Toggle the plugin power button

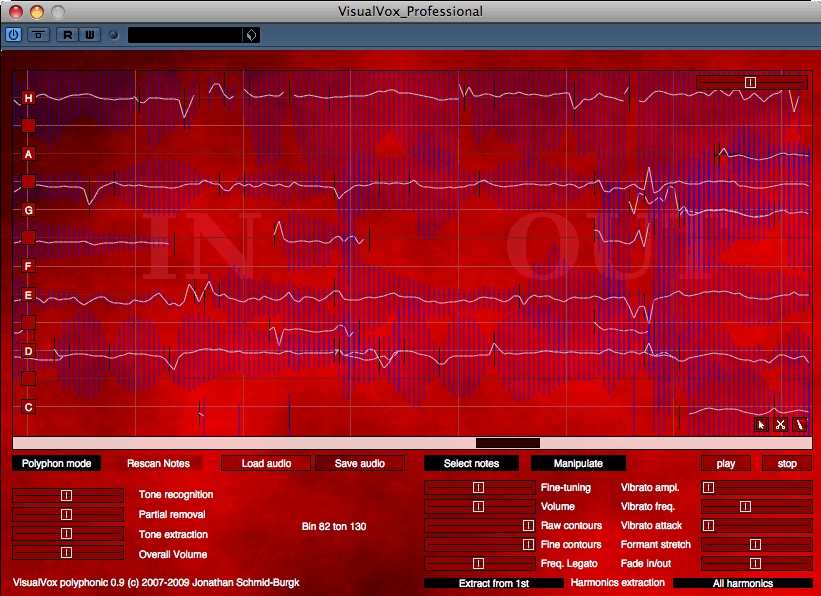(14, 35)
